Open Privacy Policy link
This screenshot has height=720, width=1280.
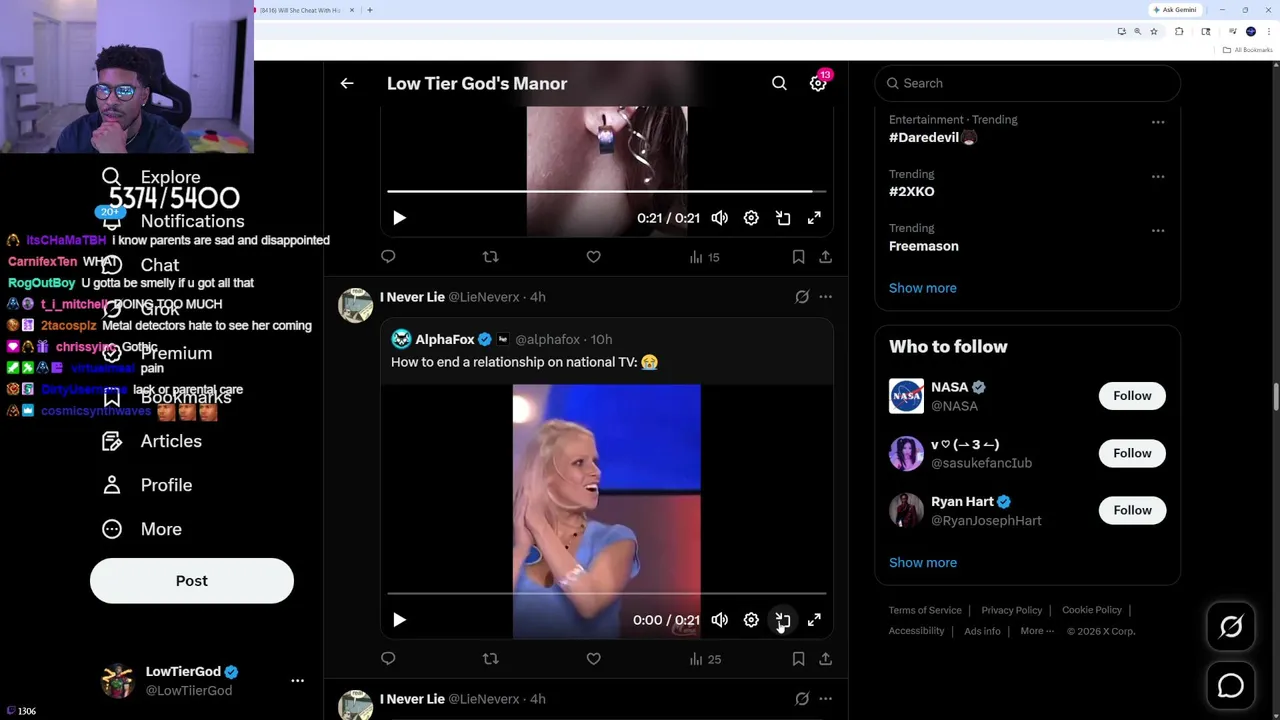click(x=1011, y=610)
